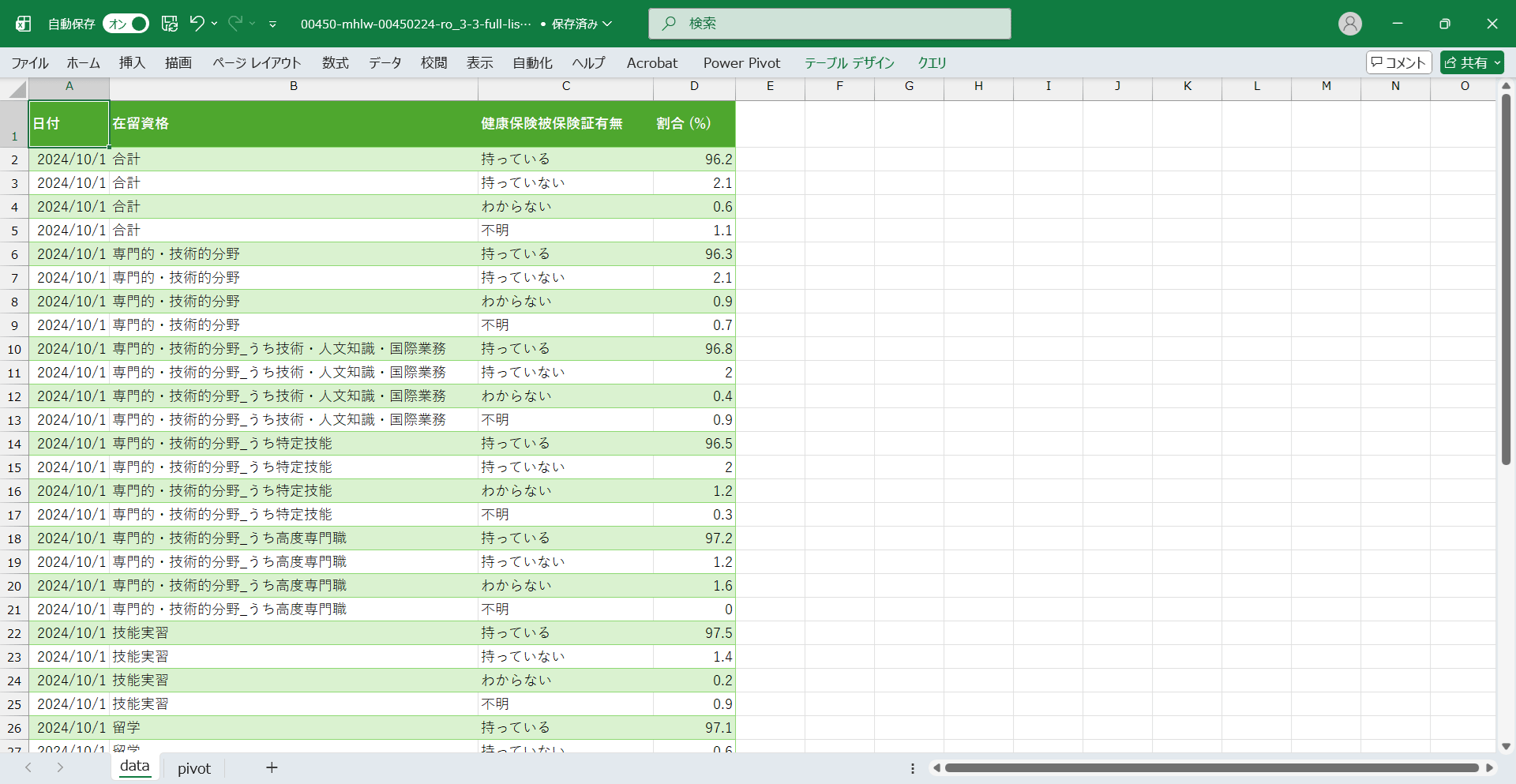1516x784 pixels.
Task: Open the 挿入 ribbon tab
Action: coord(132,62)
